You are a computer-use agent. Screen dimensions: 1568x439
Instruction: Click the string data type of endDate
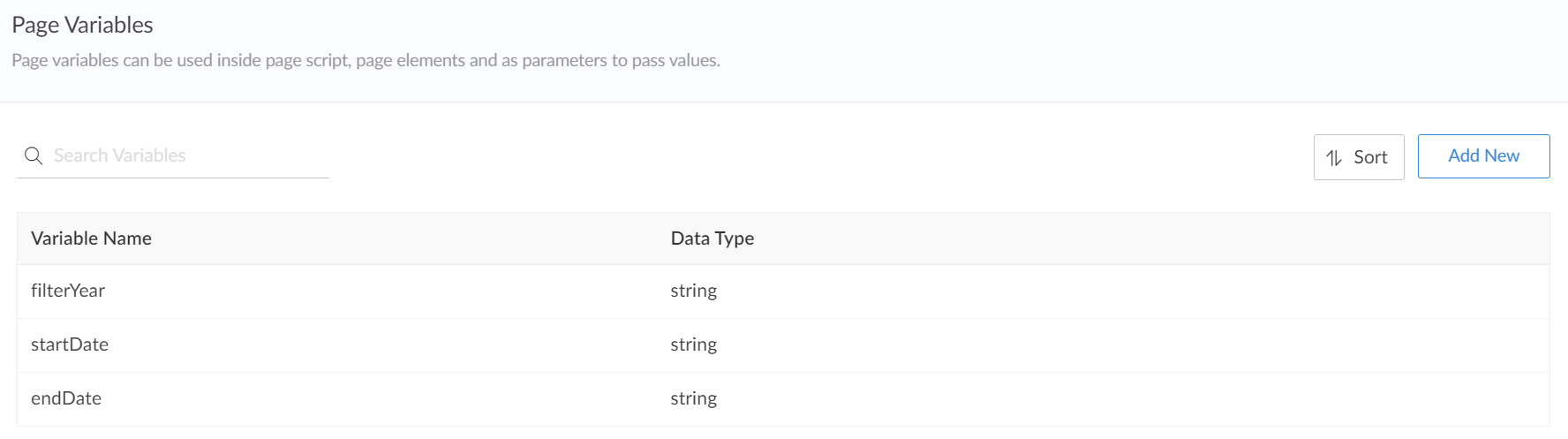693,399
